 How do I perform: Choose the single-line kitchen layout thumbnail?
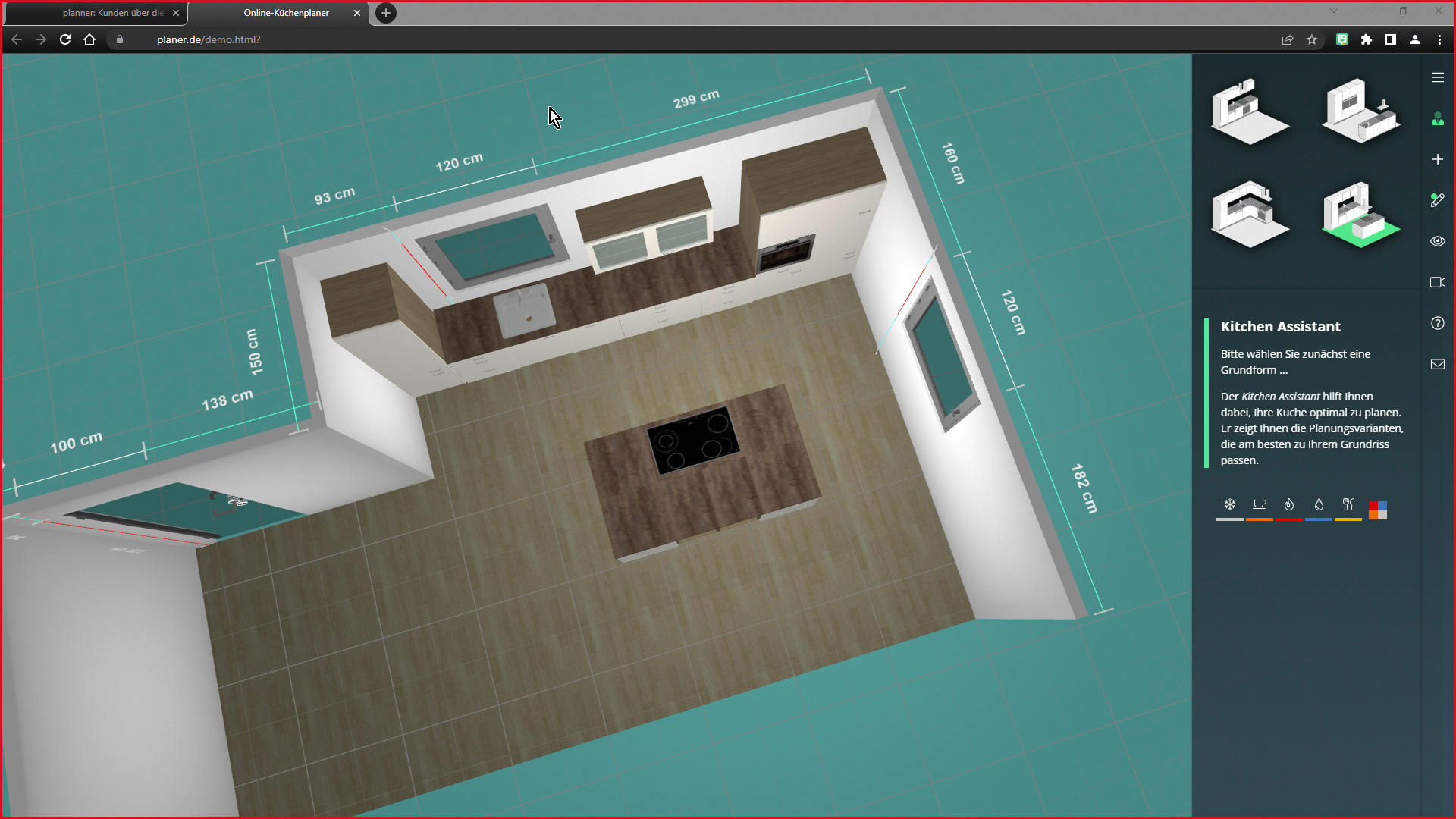(x=1249, y=111)
